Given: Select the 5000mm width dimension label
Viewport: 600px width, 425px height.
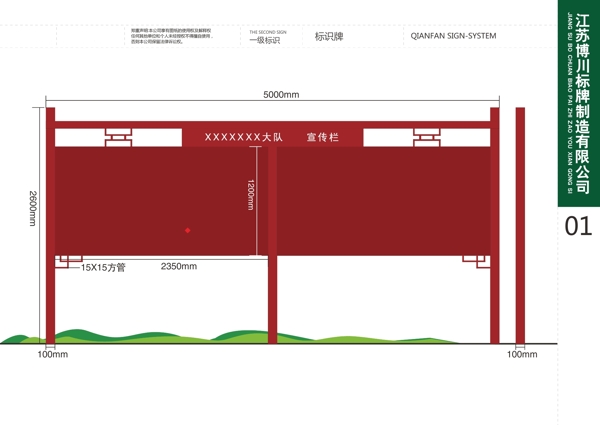Looking at the screenshot, I should click(x=281, y=95).
